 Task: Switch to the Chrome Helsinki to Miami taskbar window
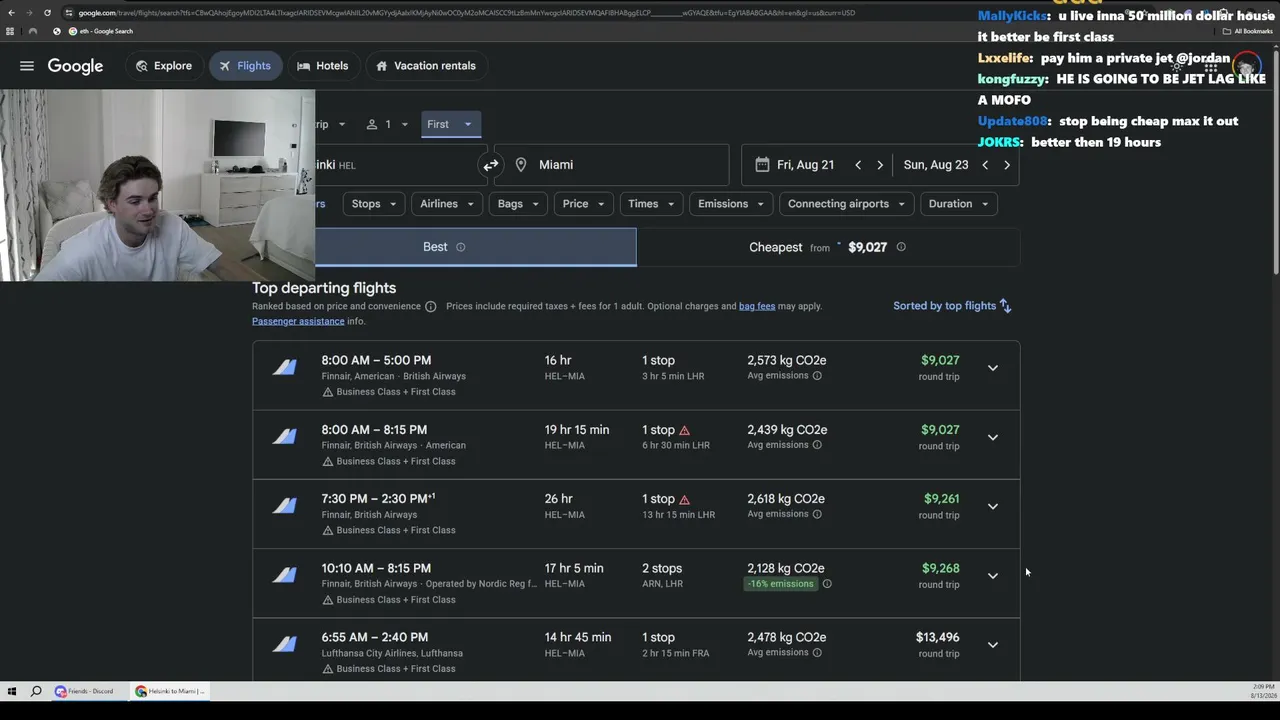tap(170, 691)
